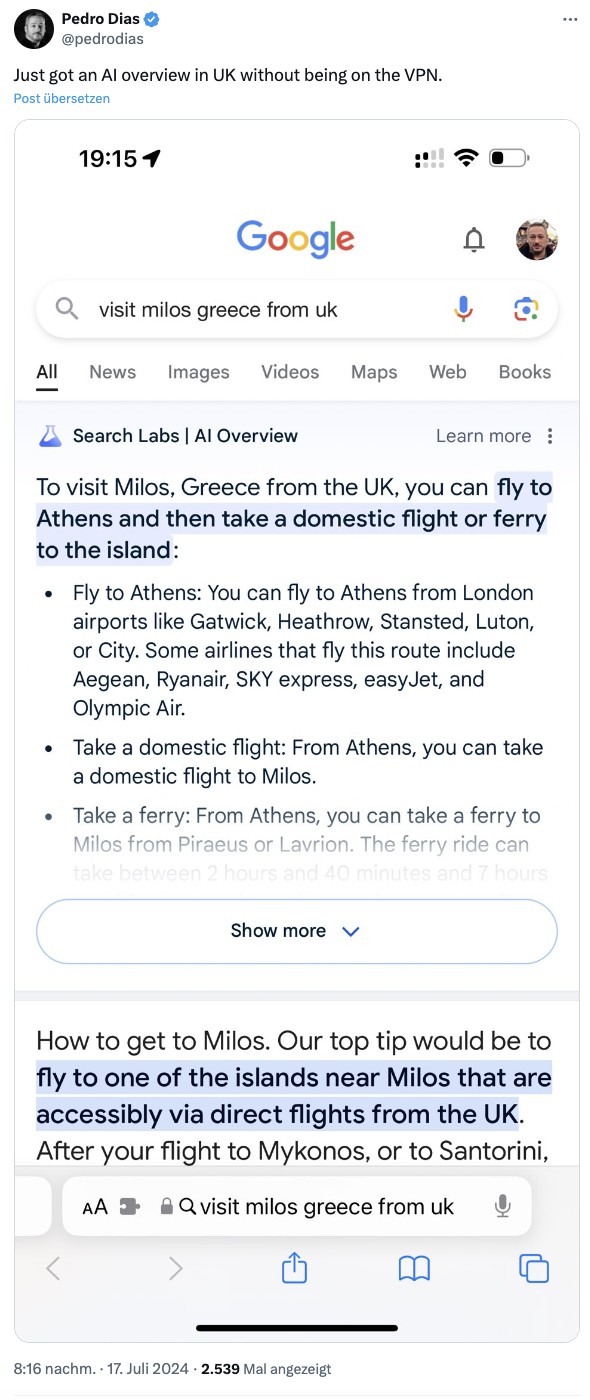Go back using Safari's back arrow
This screenshot has width=590, height=1400.
53,1268
